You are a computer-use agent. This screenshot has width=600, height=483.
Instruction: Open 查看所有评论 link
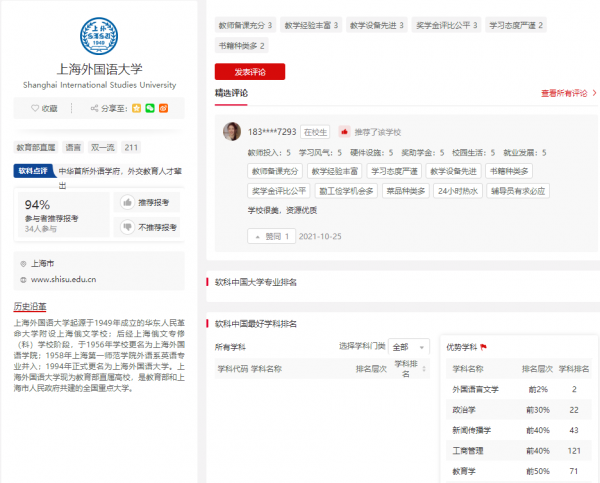click(x=564, y=93)
